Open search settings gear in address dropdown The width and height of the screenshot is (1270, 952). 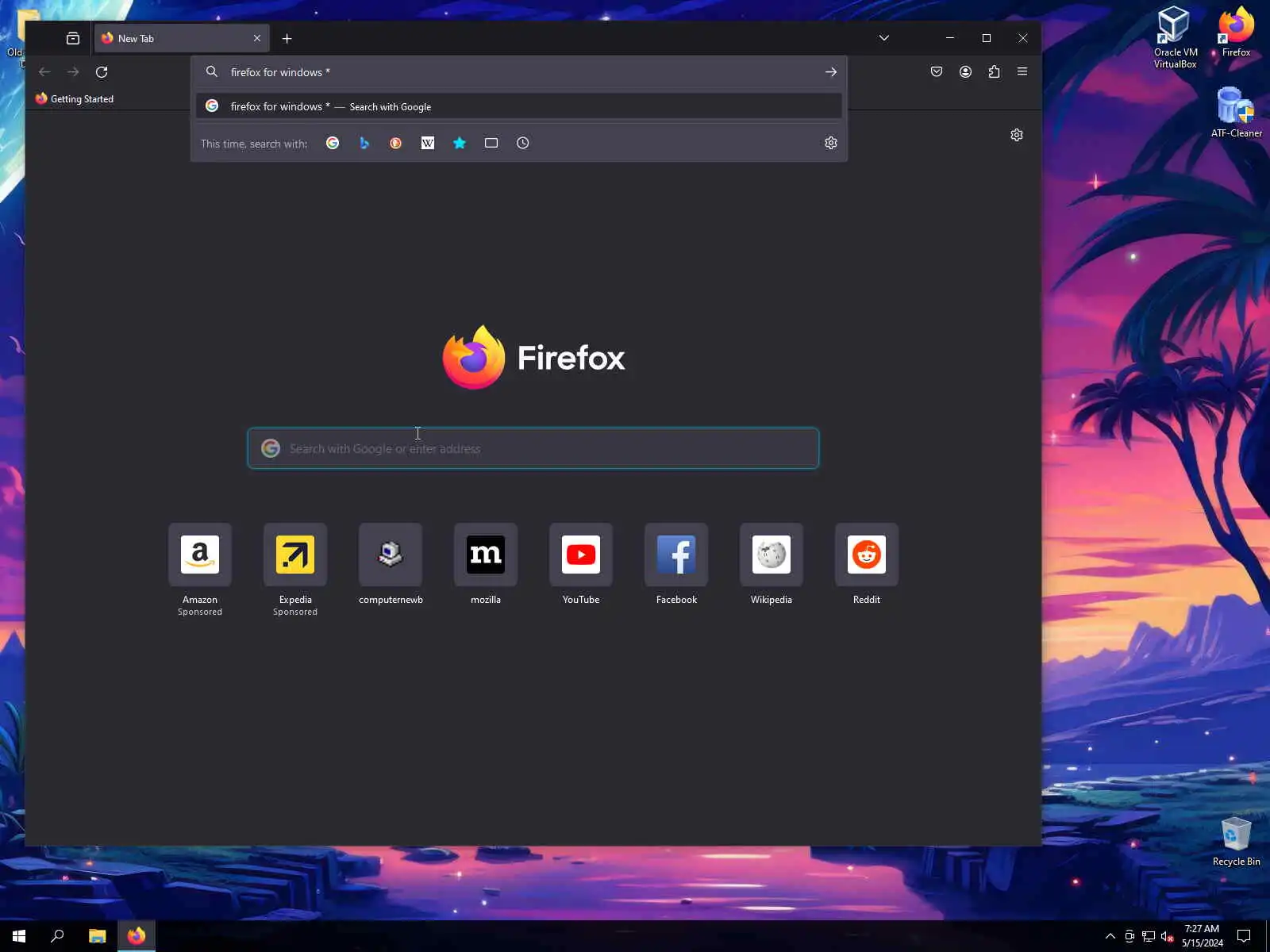click(x=831, y=143)
